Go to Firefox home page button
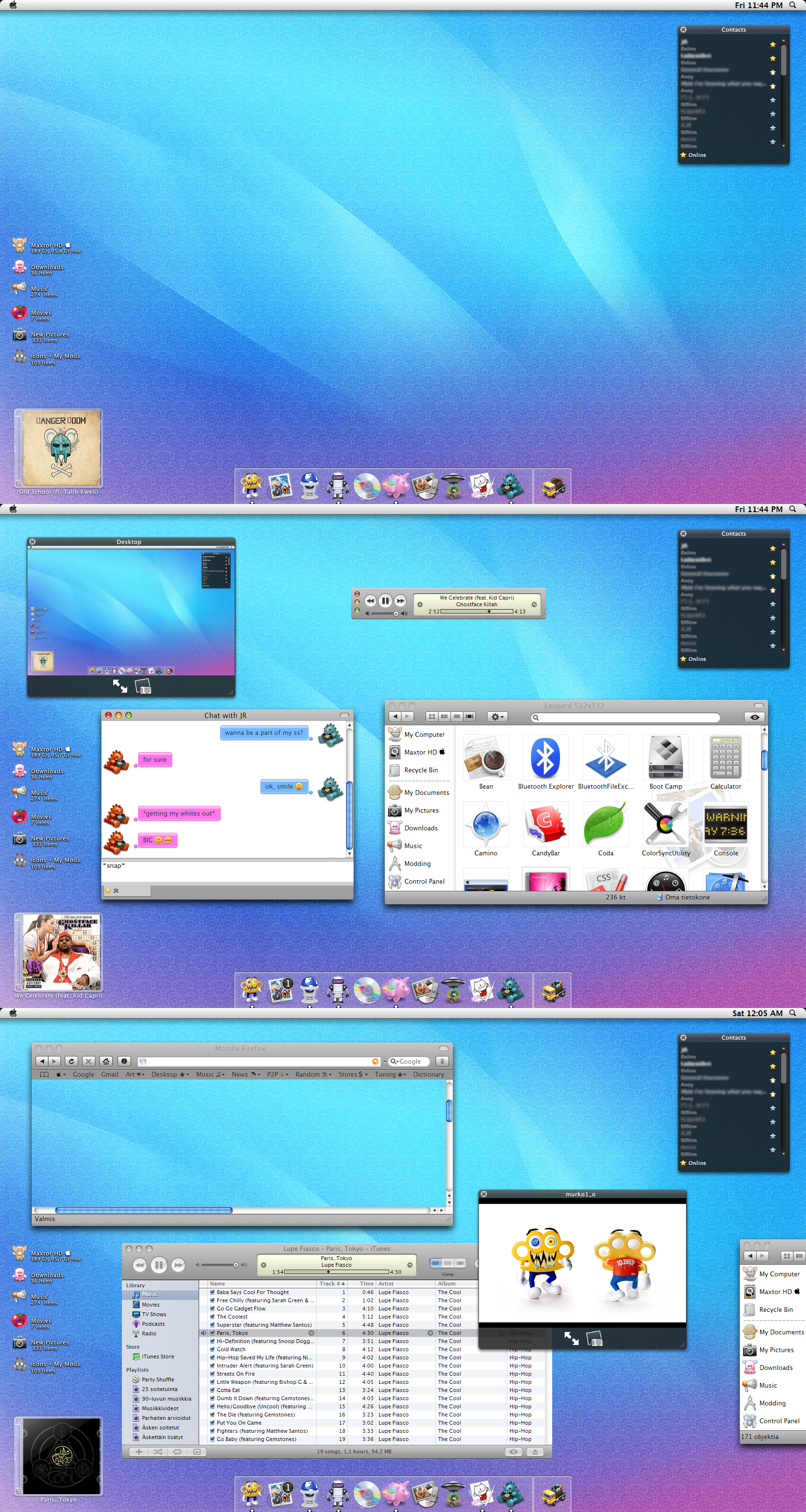Viewport: 806px width, 1512px height. coord(106,1061)
